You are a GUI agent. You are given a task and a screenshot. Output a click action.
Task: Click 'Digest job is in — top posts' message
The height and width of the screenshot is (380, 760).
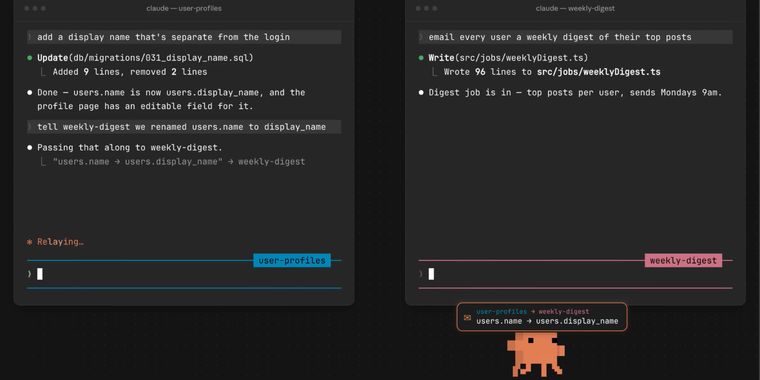575,93
